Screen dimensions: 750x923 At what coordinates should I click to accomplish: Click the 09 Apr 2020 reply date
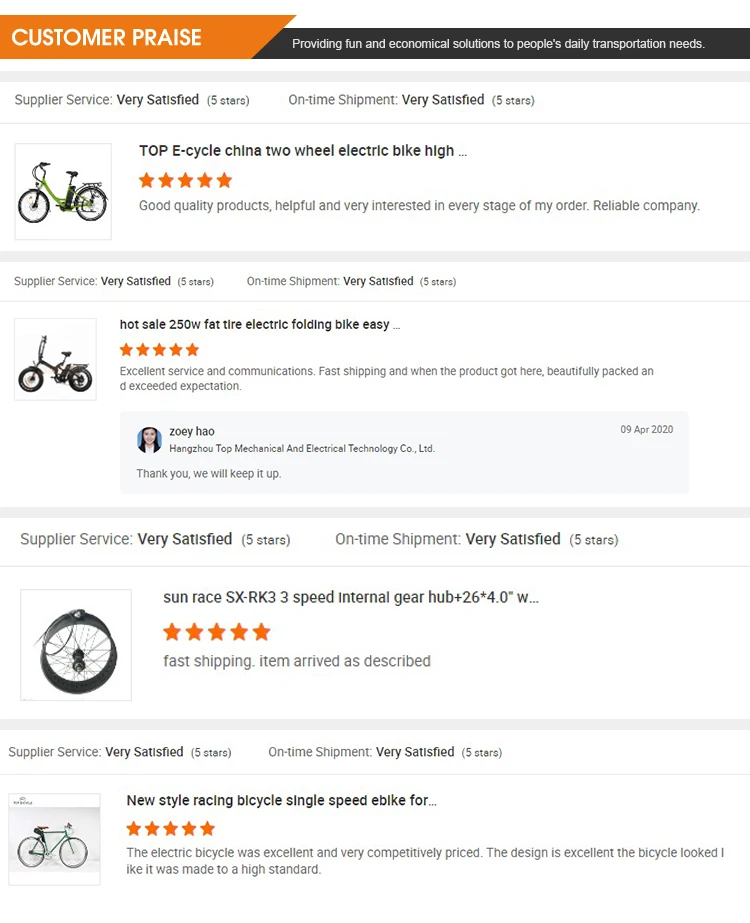point(646,430)
